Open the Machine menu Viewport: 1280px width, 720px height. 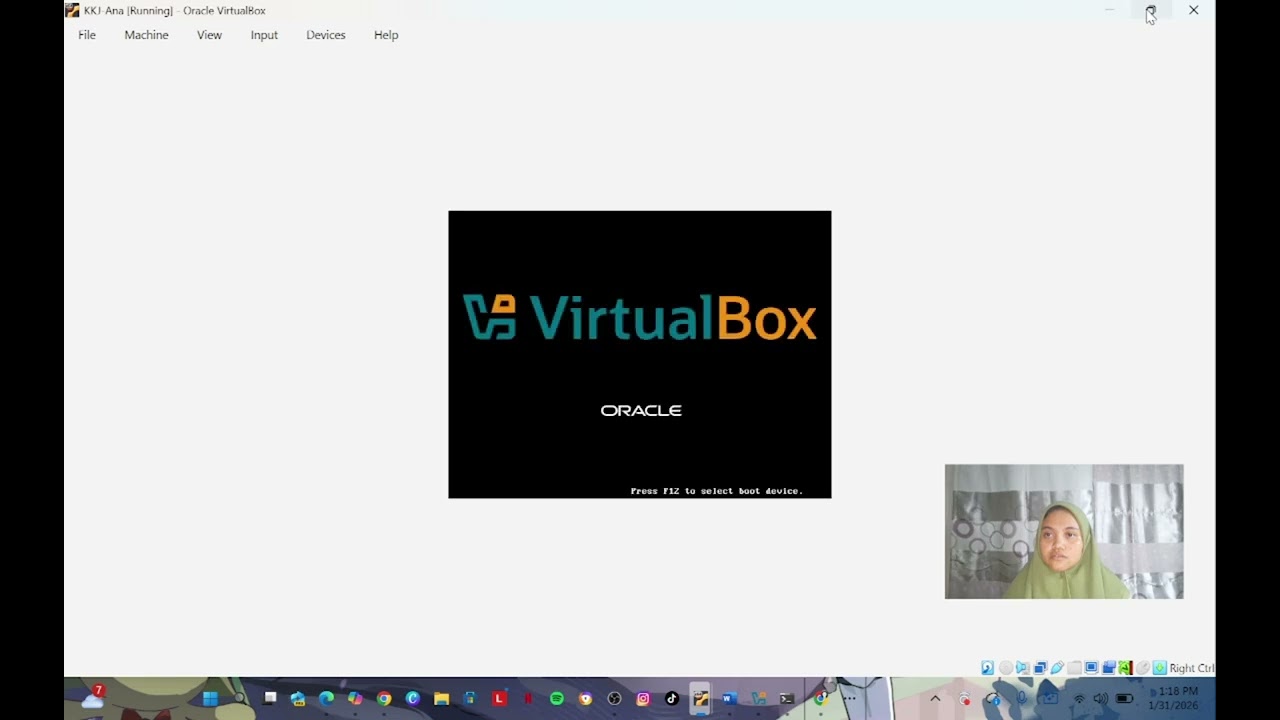[x=146, y=35]
